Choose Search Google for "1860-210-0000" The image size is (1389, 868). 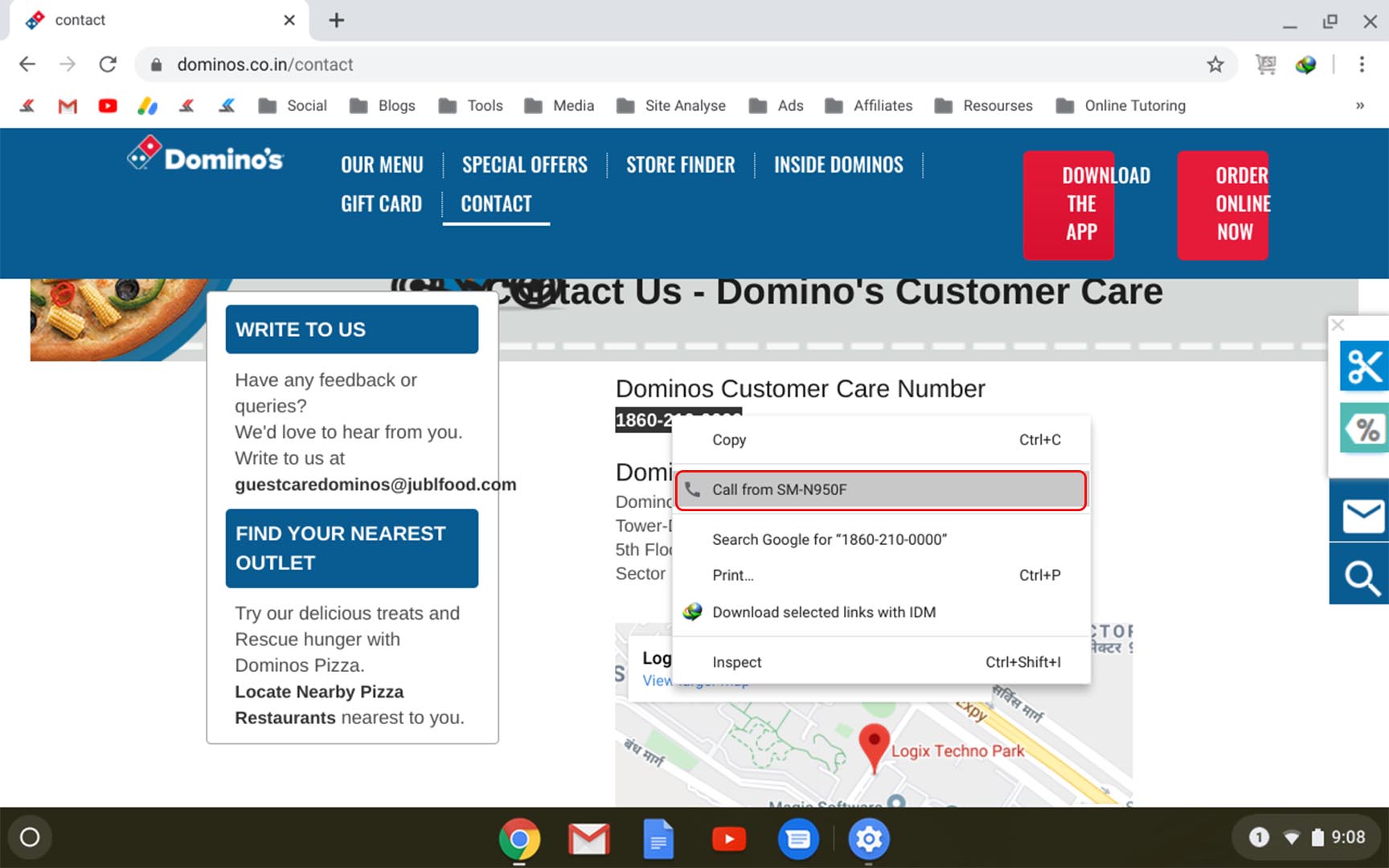[x=881, y=539]
